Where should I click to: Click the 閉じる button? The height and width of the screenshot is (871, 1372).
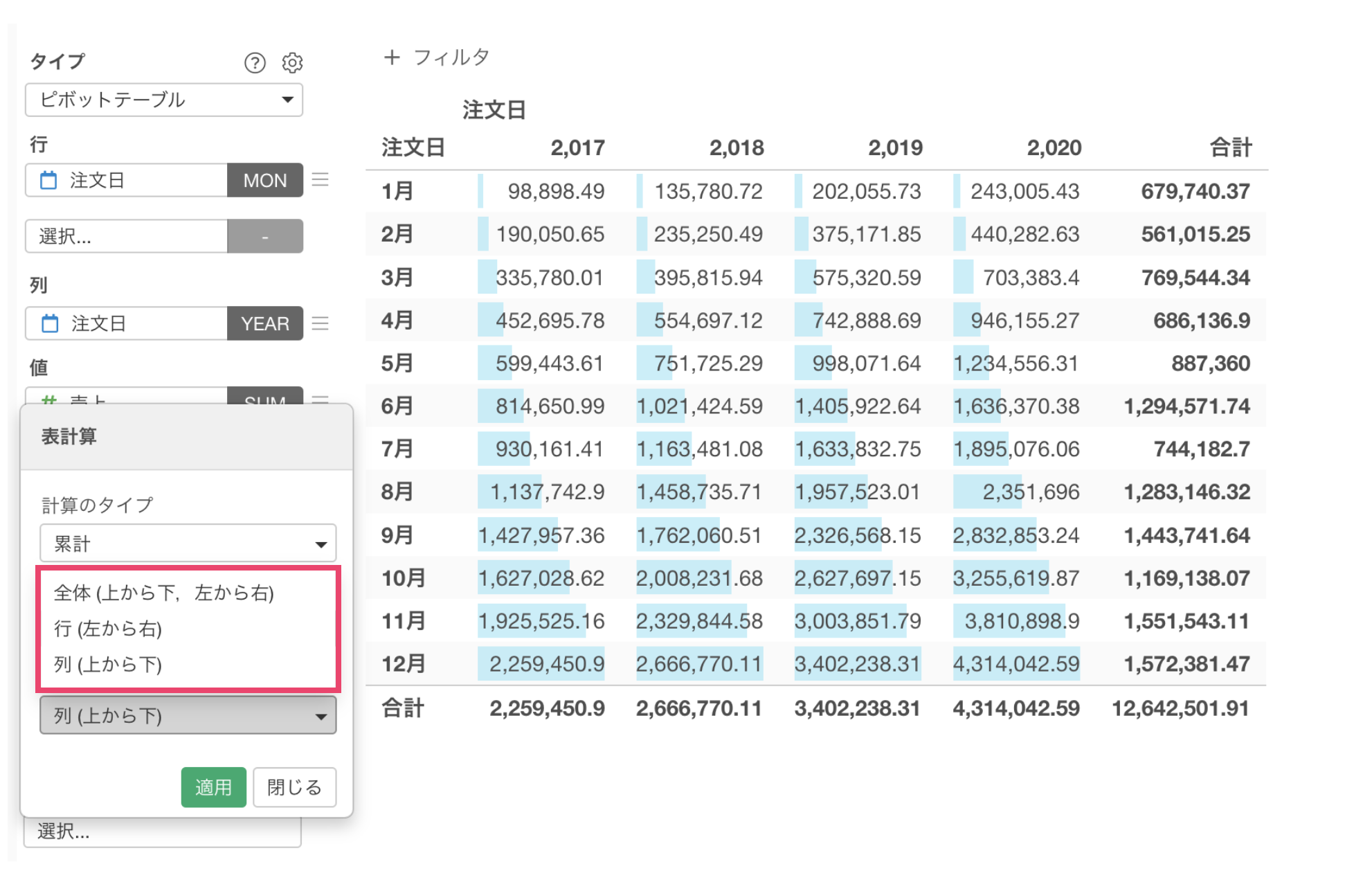coord(294,787)
